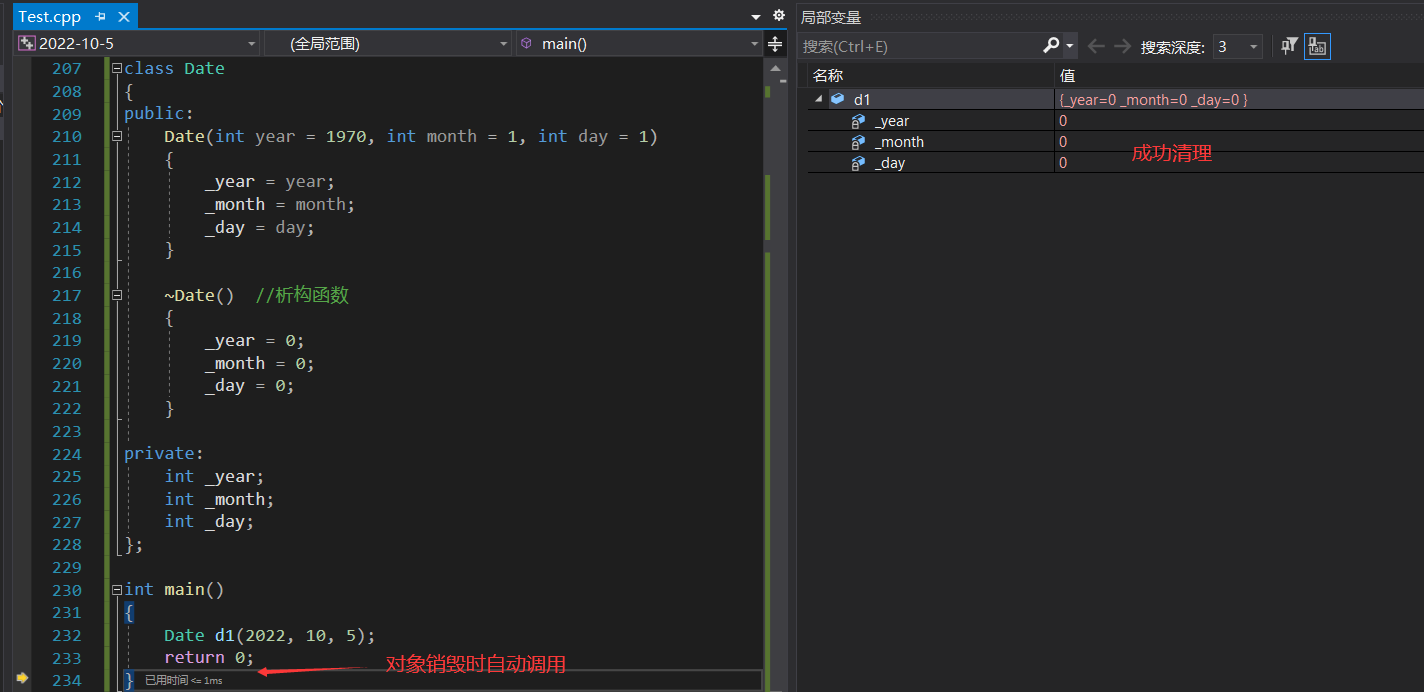
Task: Open the 2022-10-5 project dropdown
Action: [x=137, y=44]
